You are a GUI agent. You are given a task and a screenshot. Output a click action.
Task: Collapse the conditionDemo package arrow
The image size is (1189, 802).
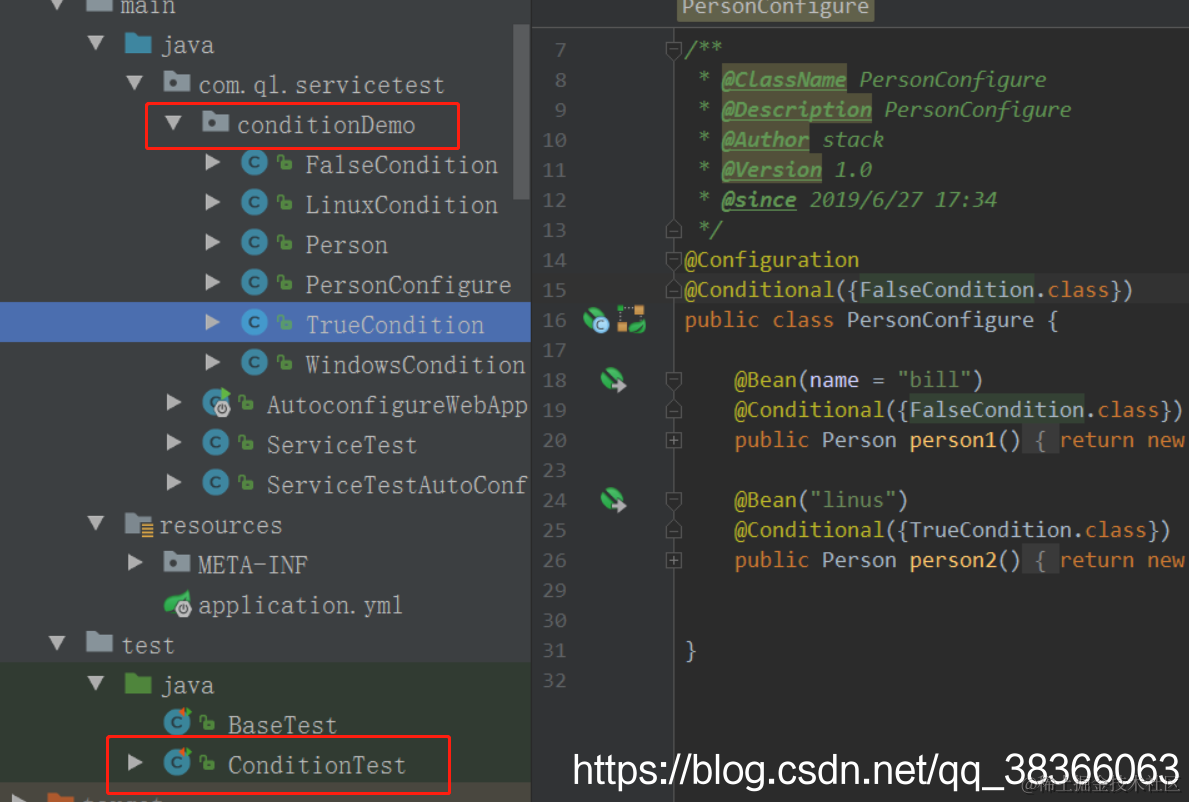click(174, 123)
